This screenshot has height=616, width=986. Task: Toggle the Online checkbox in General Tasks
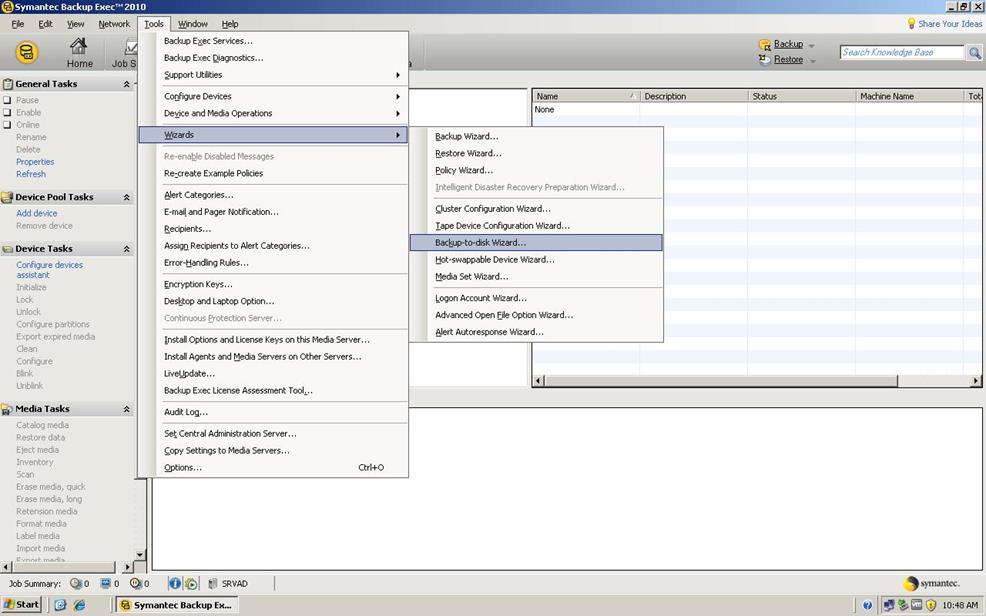pos(7,124)
